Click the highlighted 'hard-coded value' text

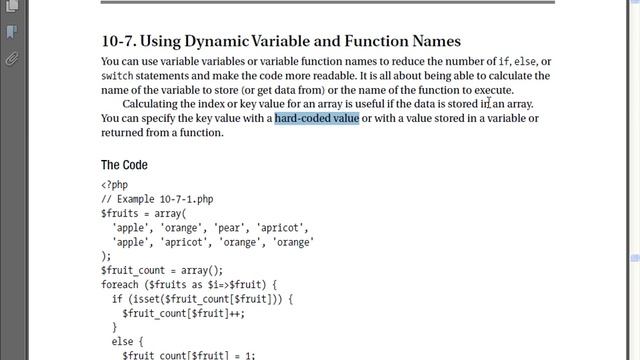(317, 118)
